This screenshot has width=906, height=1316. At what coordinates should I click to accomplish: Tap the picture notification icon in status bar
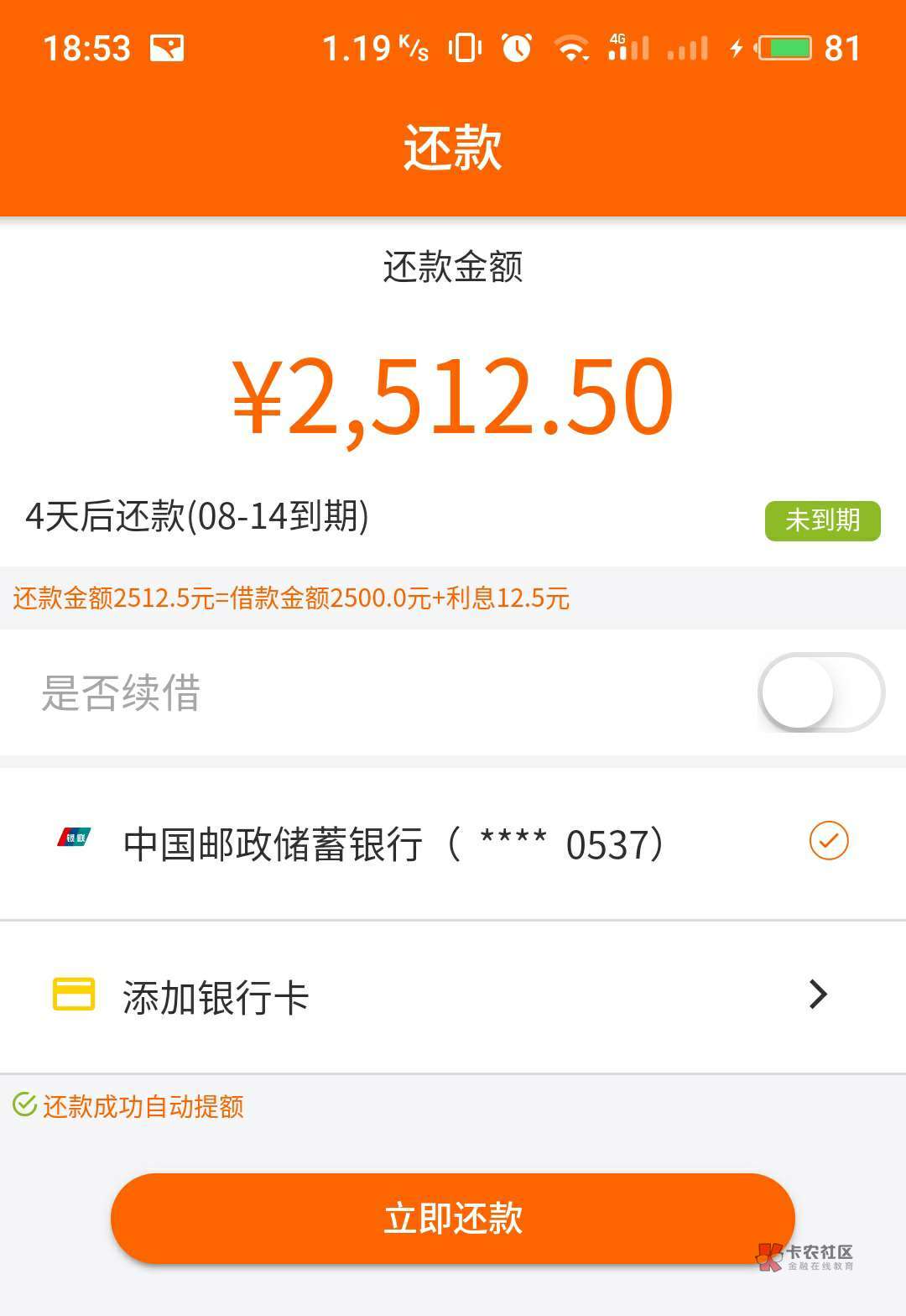point(167,48)
